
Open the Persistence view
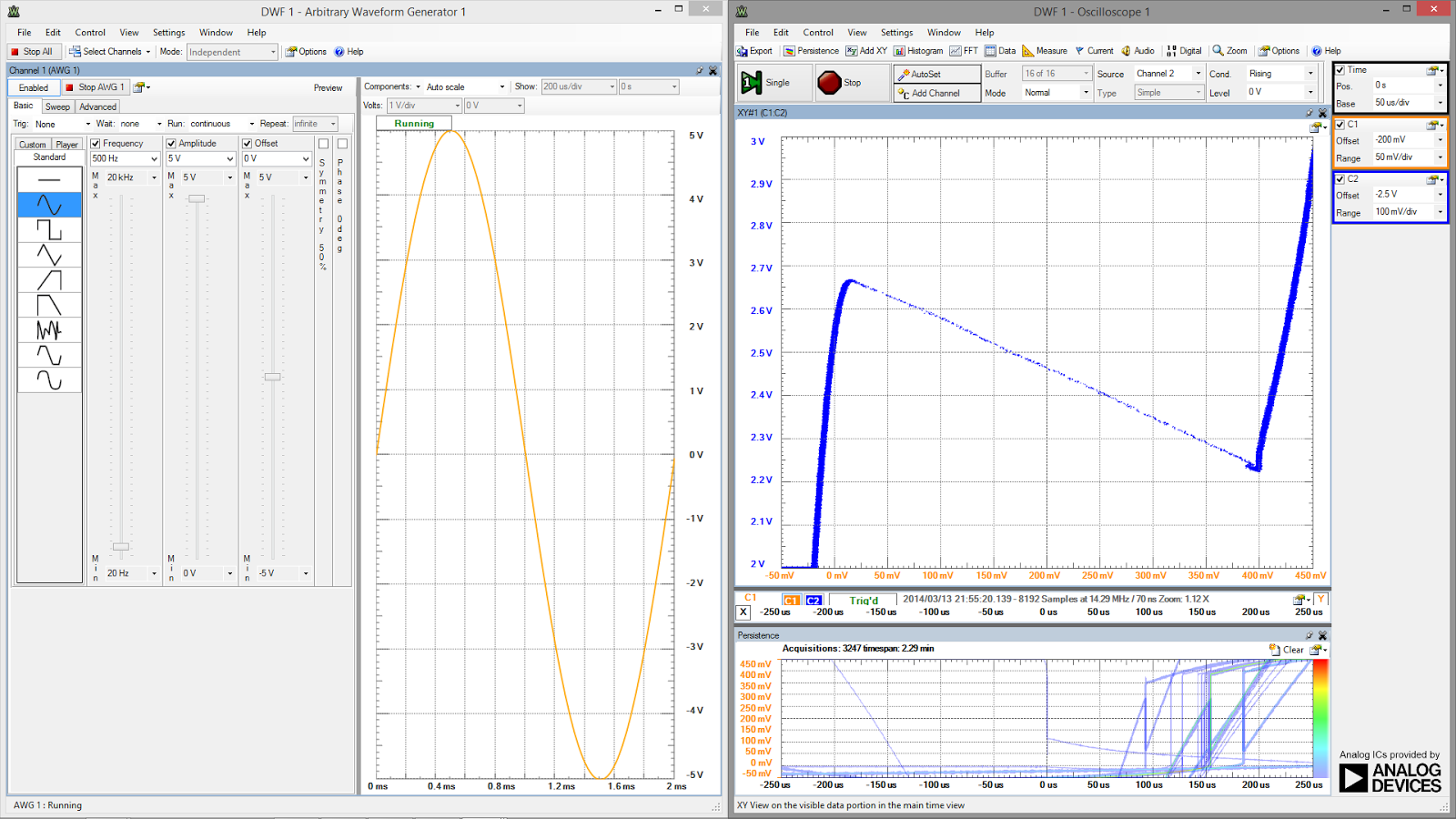(811, 50)
